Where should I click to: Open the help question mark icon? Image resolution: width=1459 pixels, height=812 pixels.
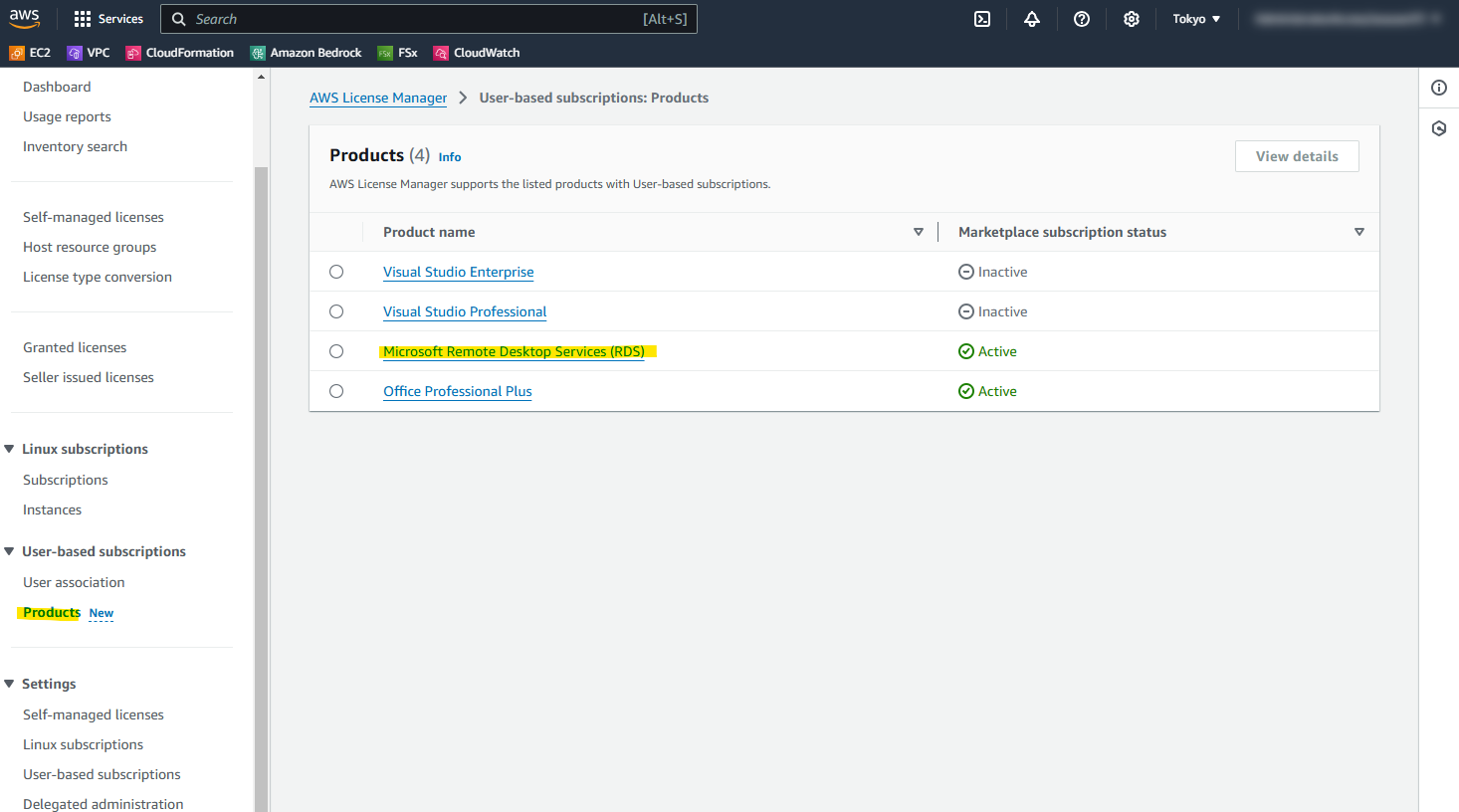tap(1082, 19)
